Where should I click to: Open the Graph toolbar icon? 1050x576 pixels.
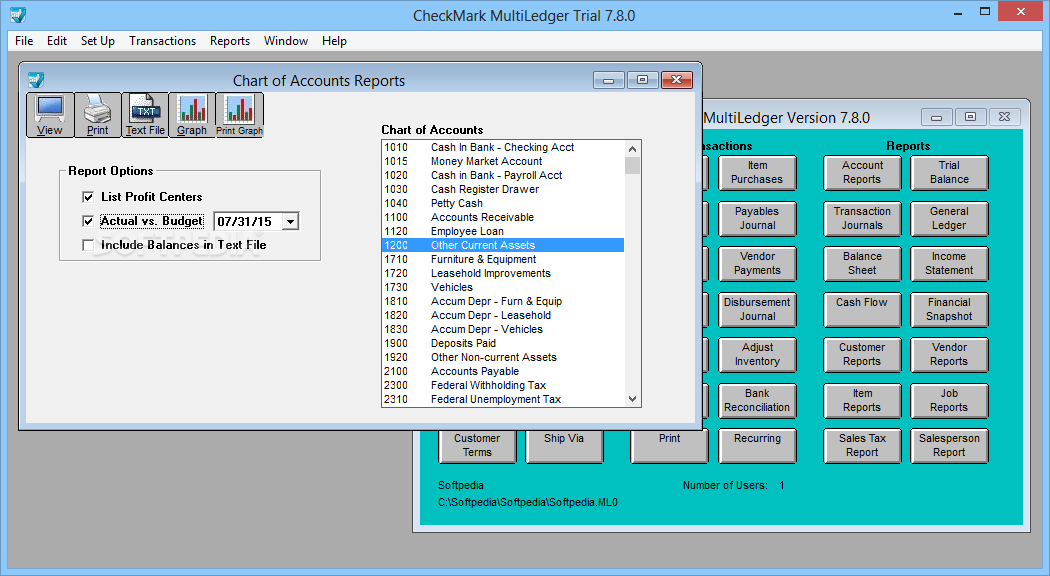tap(192, 115)
